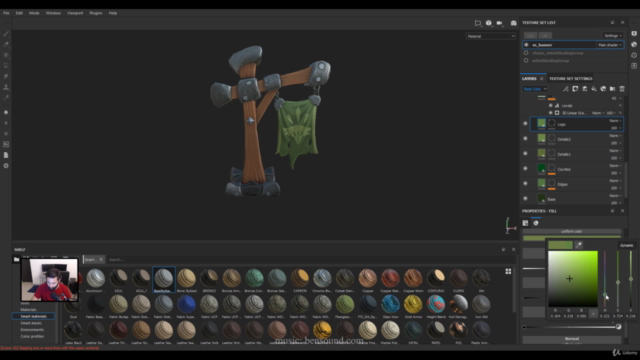Select the Polygon Fill tool
640x360 pixels.
[x=6, y=65]
